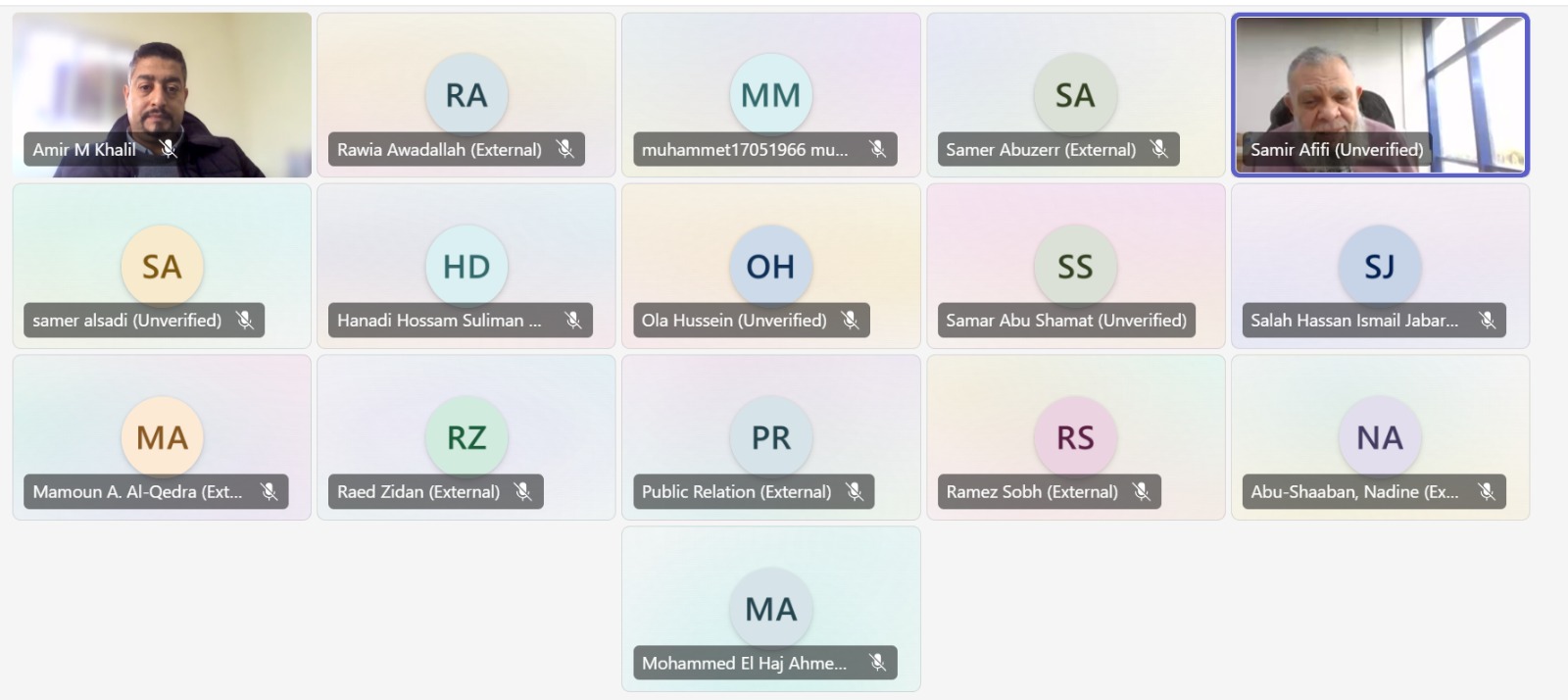Click Public Relation's muted mic icon
This screenshot has width=1568, height=700.
coord(855,491)
